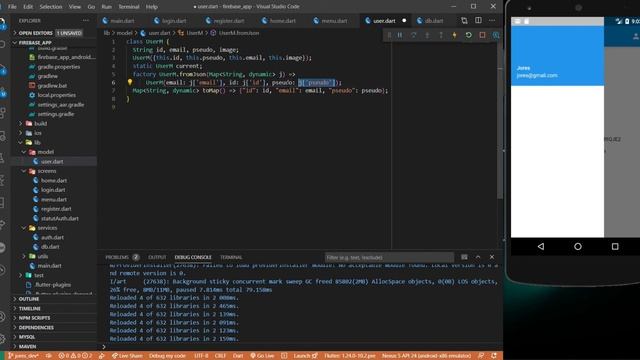Screen dimensions: 640x360
Task: Maximize the bottom panel with the chevron
Action: [478, 257]
